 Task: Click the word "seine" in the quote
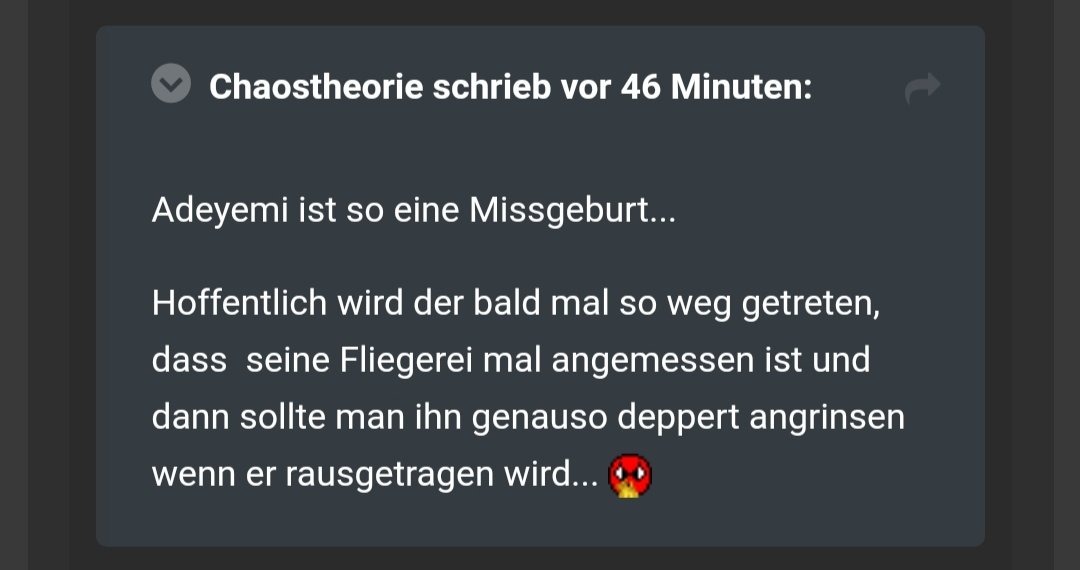(287, 361)
